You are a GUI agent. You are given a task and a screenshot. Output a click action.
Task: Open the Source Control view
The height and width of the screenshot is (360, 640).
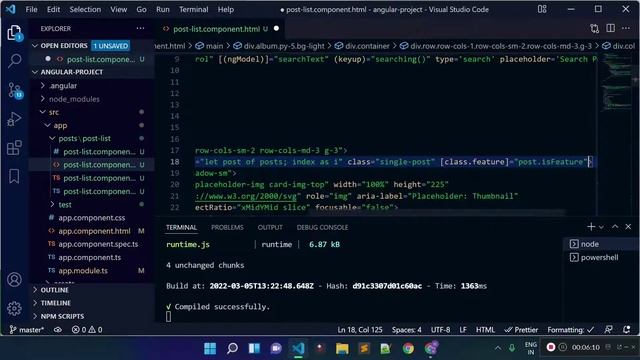pos(15,90)
